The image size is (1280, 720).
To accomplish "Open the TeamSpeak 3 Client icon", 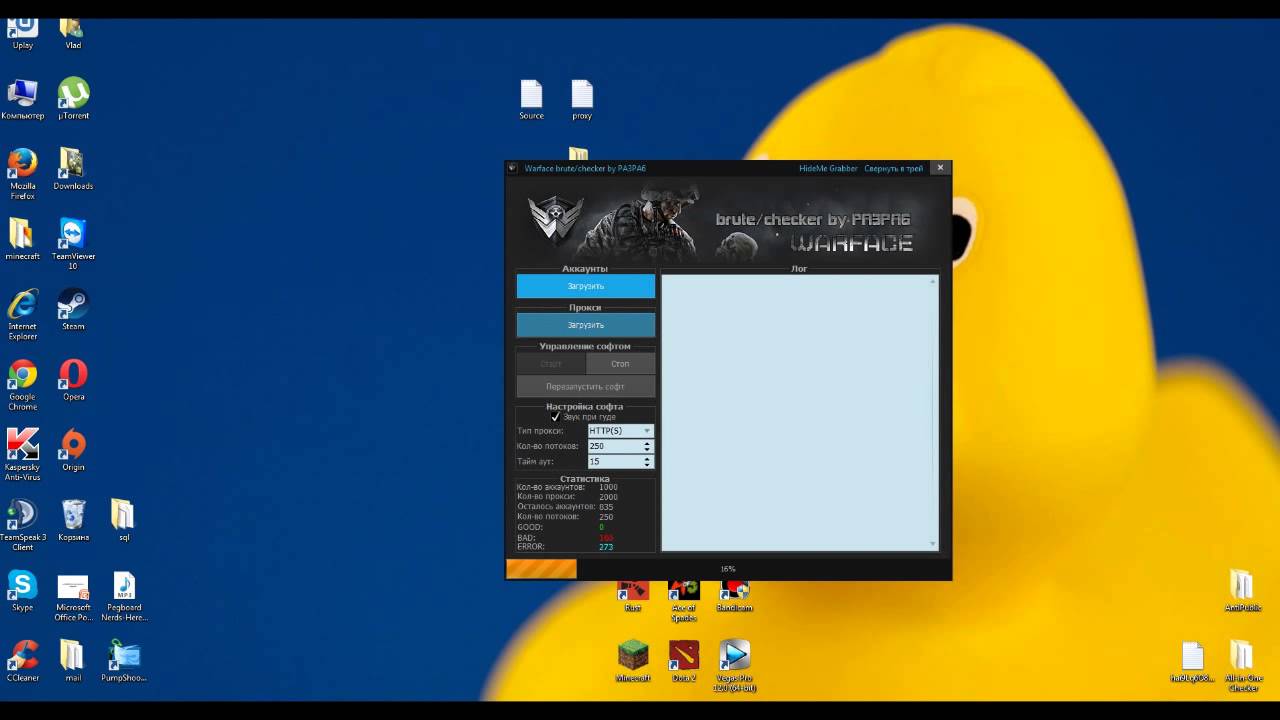I will pos(22,526).
